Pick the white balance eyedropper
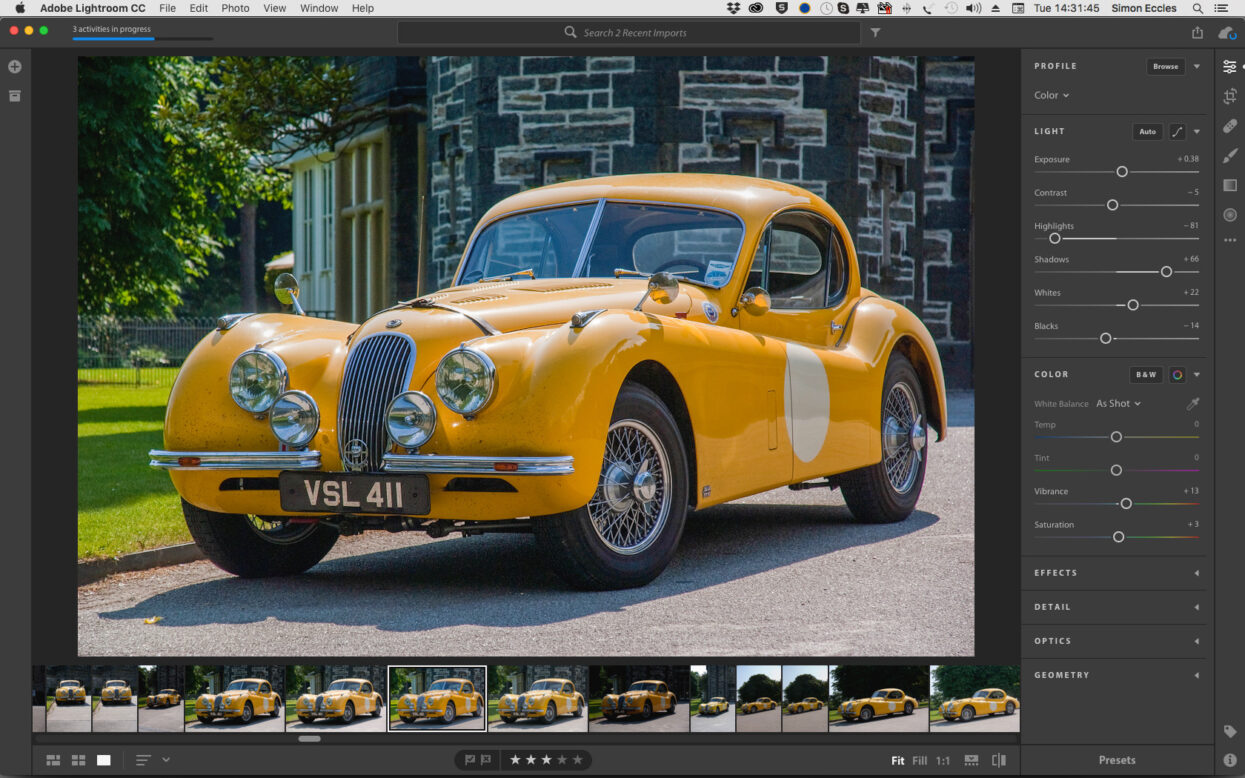Image resolution: width=1245 pixels, height=778 pixels. [1192, 404]
